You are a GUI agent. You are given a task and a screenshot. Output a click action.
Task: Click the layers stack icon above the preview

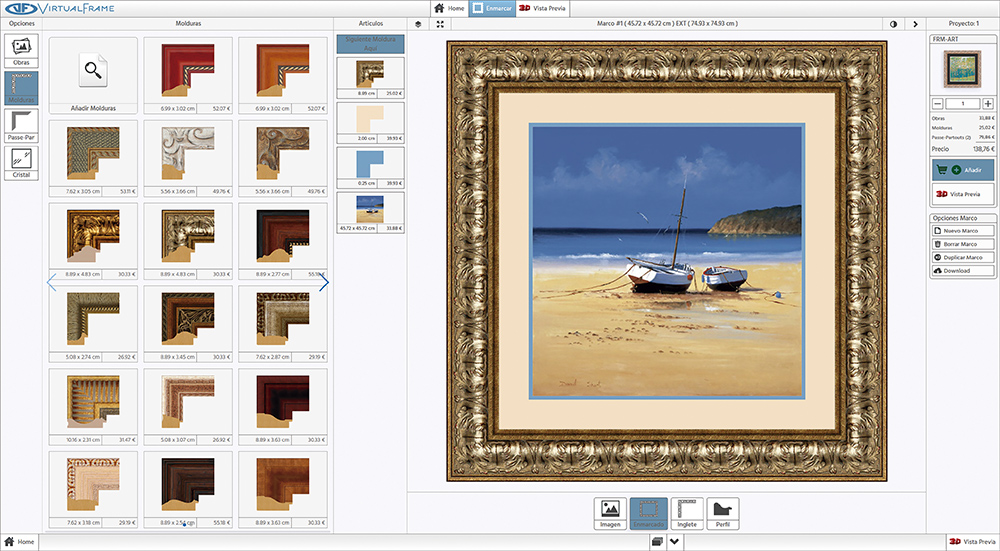(418, 24)
